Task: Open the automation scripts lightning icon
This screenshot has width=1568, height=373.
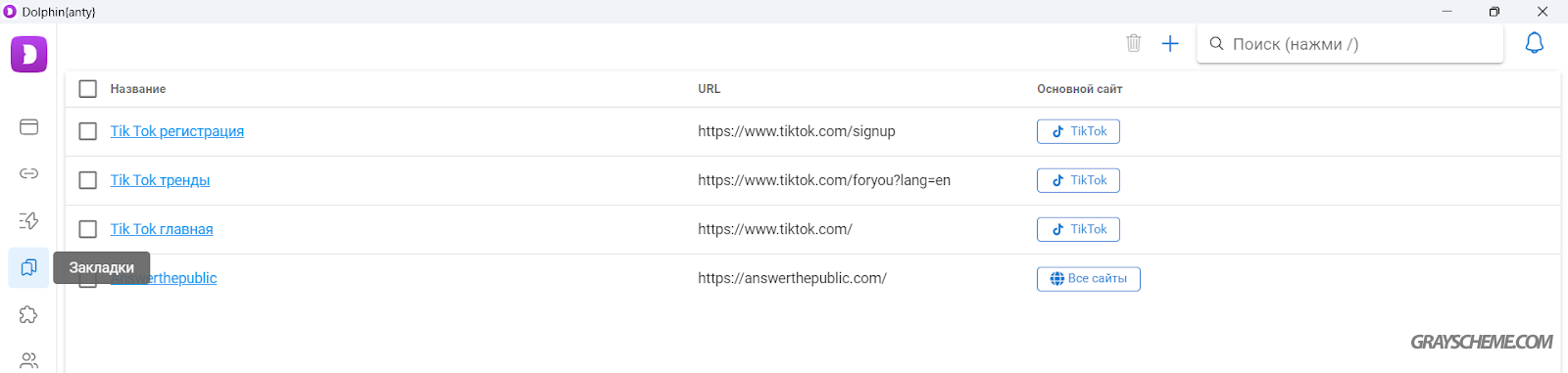Action: tap(29, 220)
